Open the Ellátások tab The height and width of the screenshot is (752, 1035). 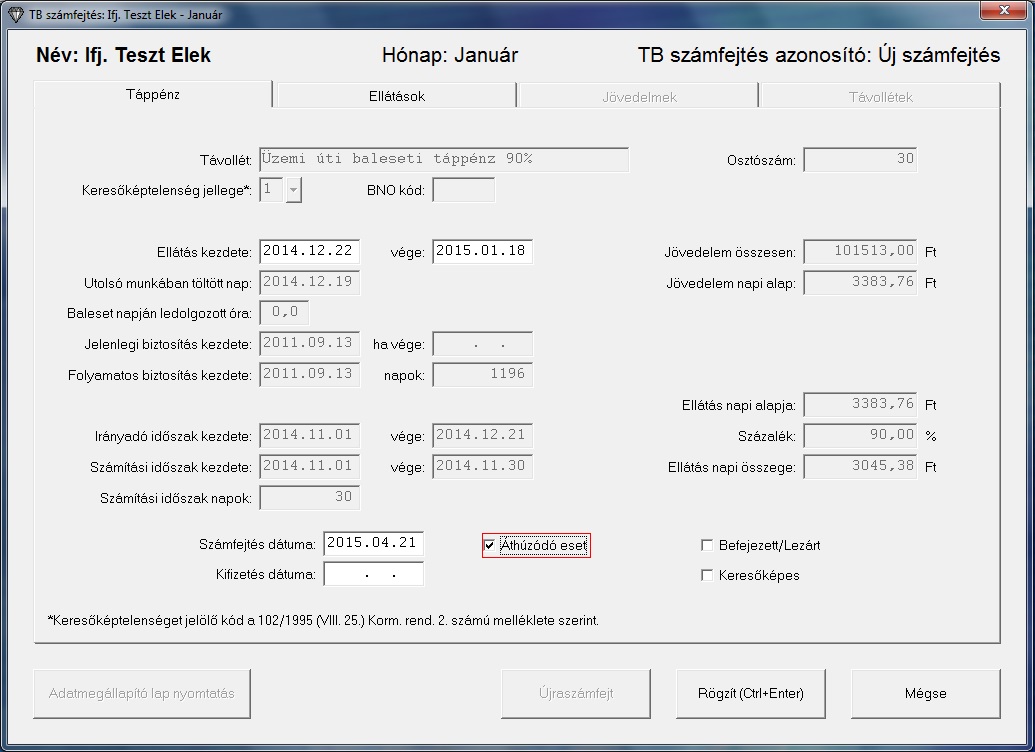(x=396, y=97)
